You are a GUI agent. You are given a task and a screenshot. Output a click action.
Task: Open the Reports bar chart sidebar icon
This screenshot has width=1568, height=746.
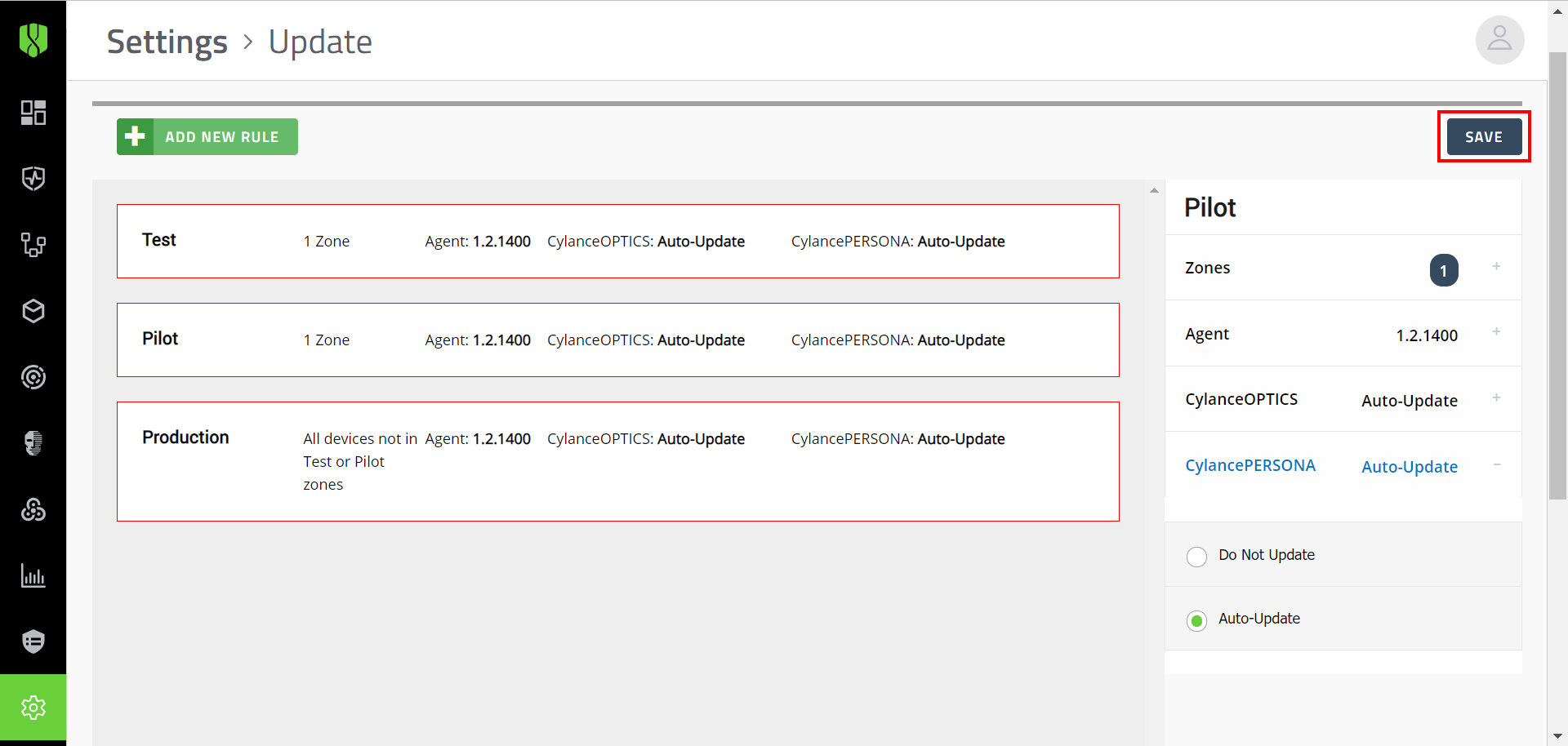point(33,575)
